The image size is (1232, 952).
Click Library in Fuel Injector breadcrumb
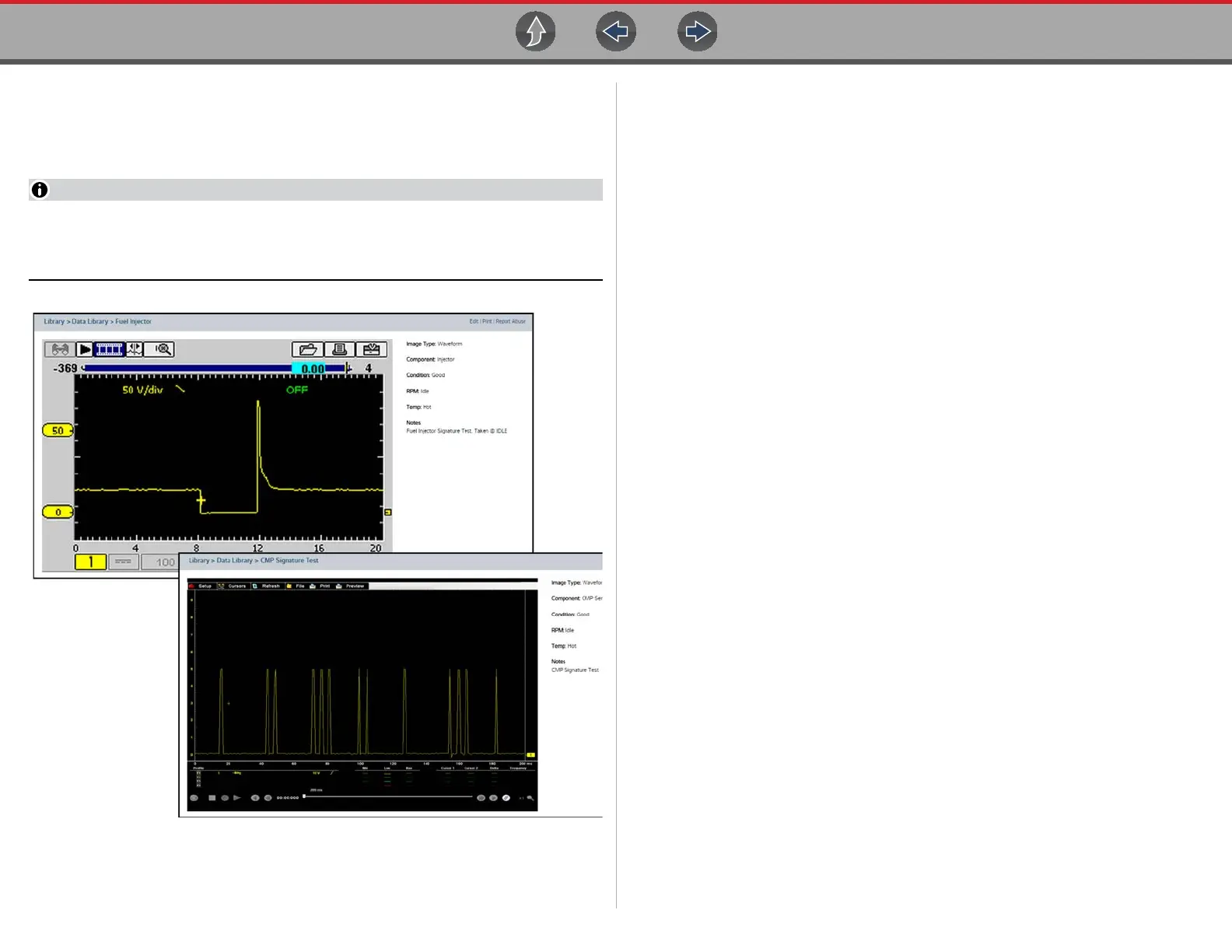(x=54, y=321)
